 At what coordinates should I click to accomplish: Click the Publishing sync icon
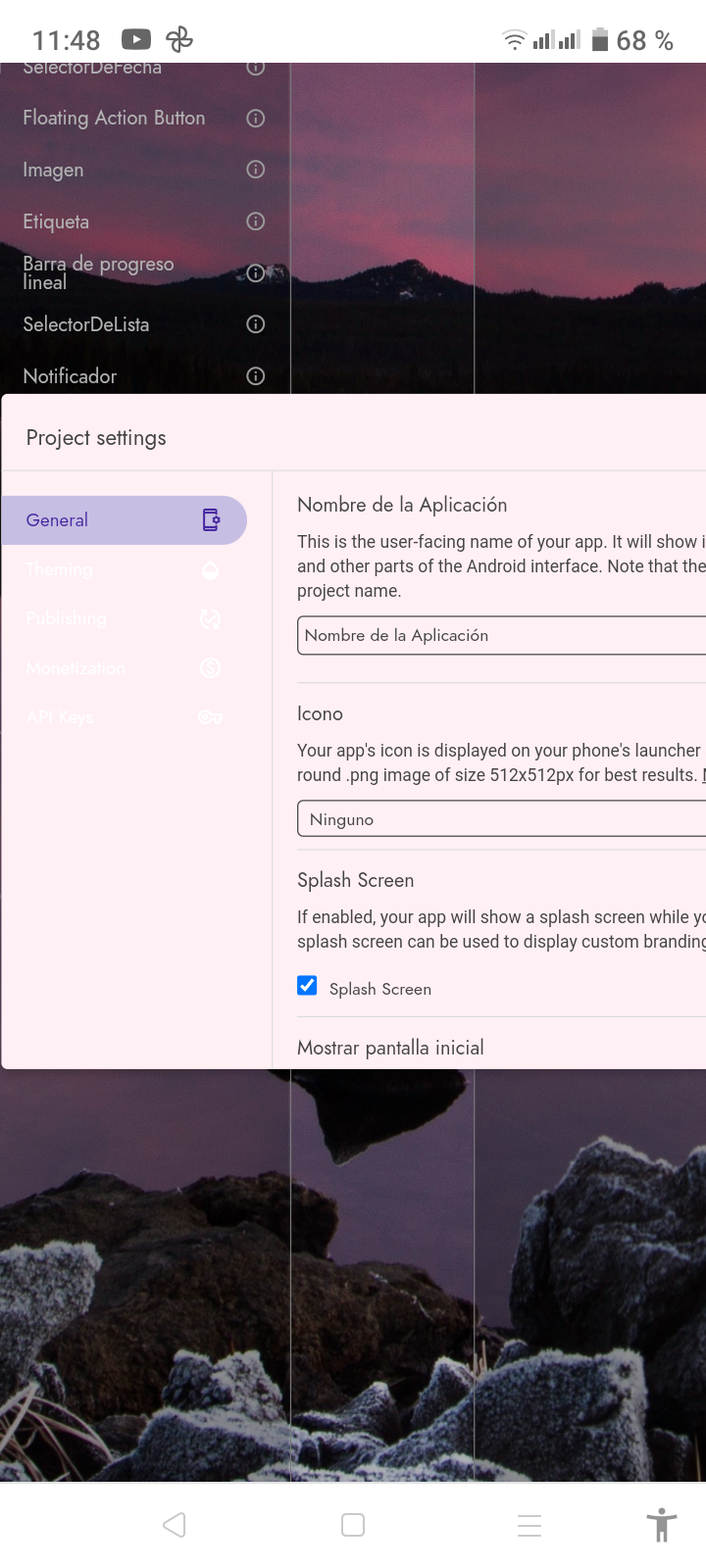[x=211, y=618]
